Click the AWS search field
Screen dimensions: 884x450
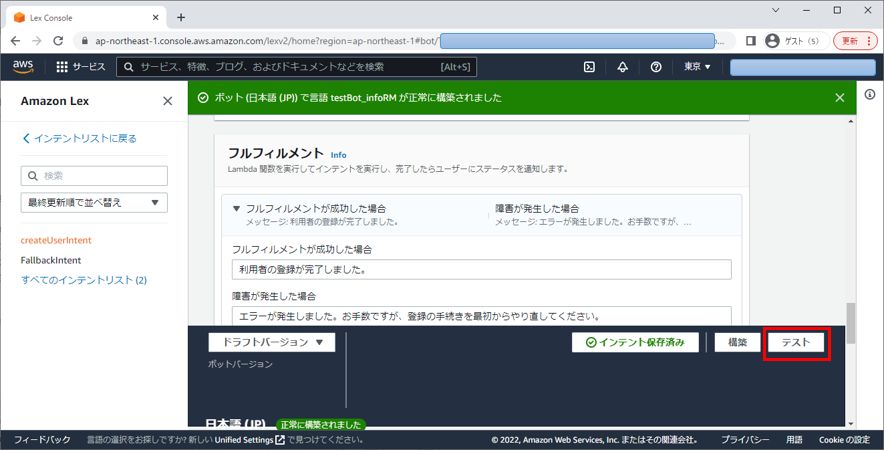coord(297,67)
